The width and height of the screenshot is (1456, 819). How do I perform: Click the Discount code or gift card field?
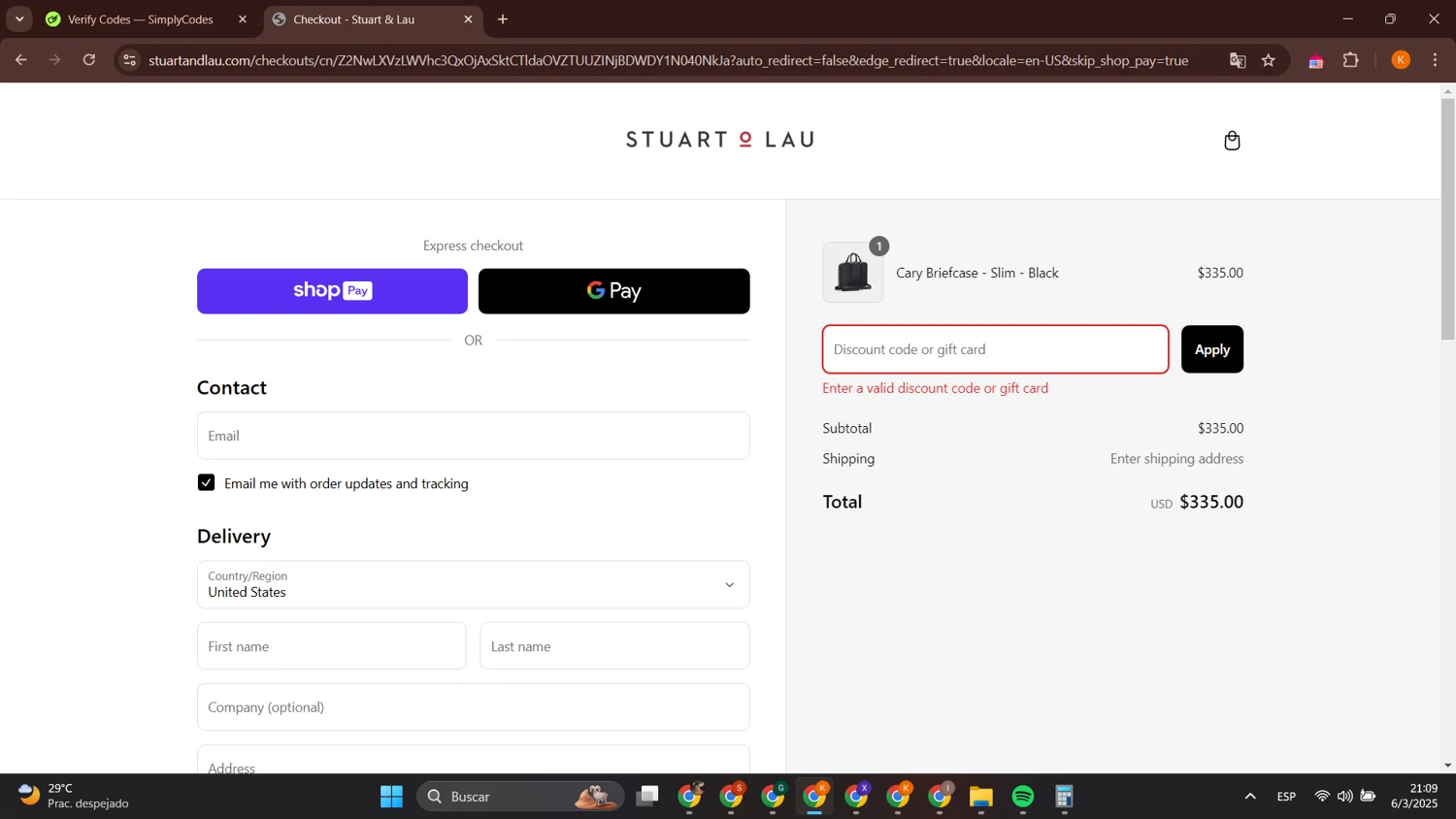[996, 349]
